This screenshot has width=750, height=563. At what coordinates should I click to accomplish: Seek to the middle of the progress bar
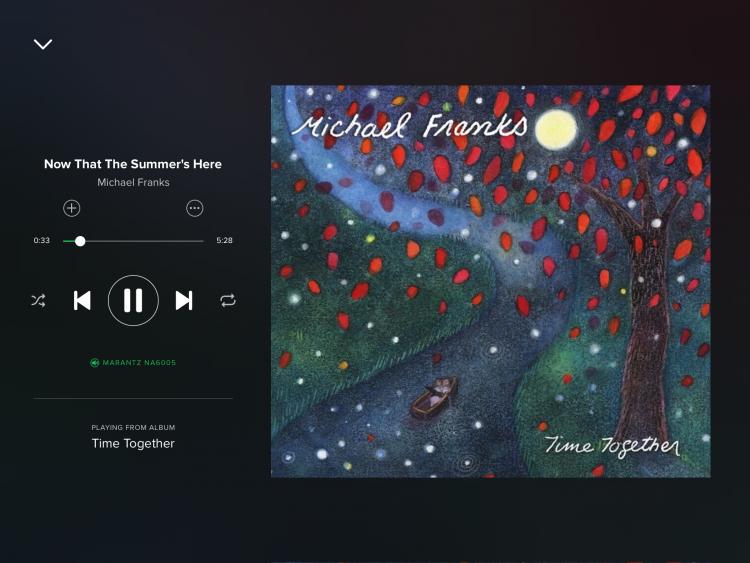click(x=133, y=241)
